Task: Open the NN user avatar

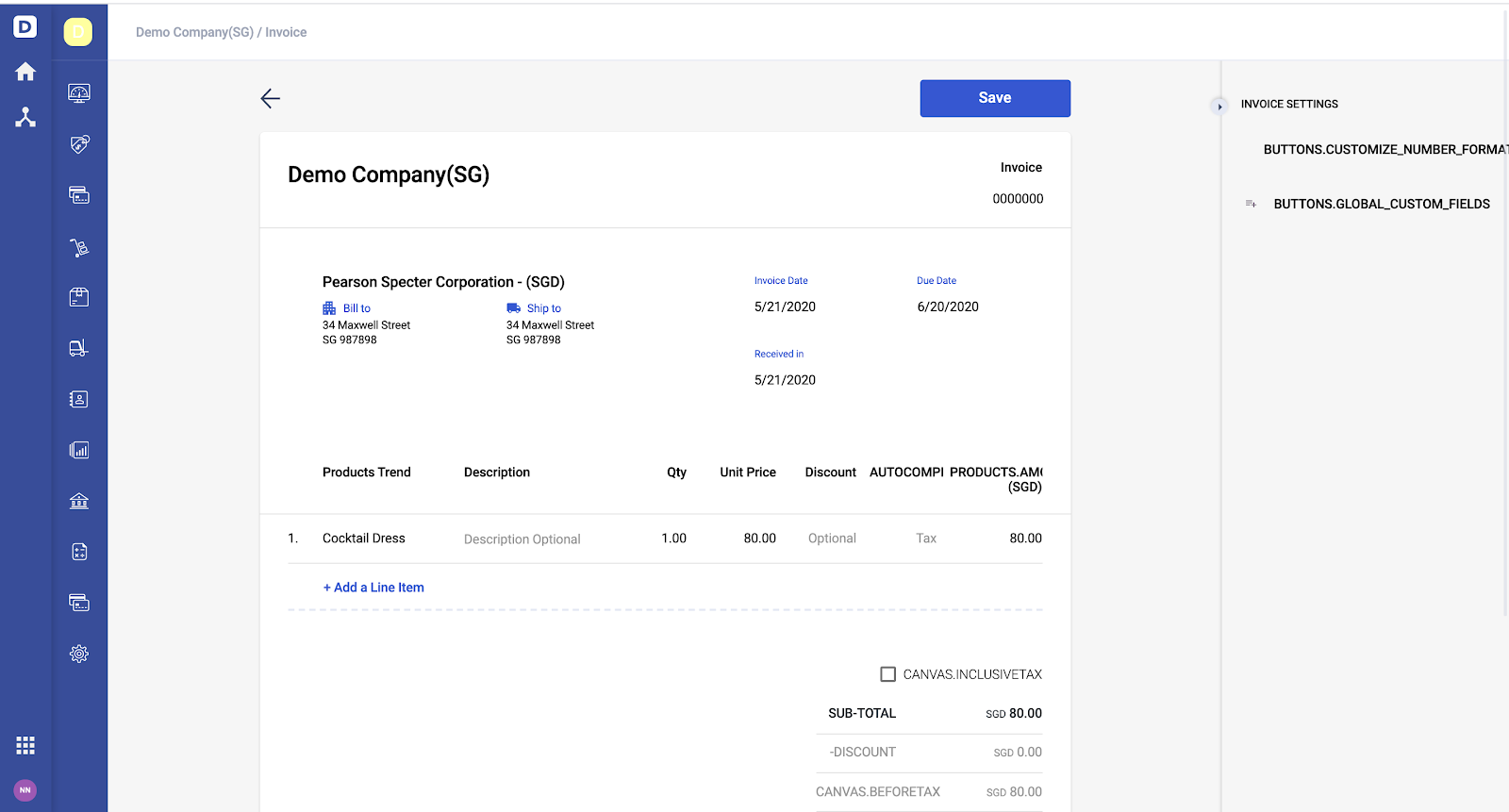Action: [25, 790]
